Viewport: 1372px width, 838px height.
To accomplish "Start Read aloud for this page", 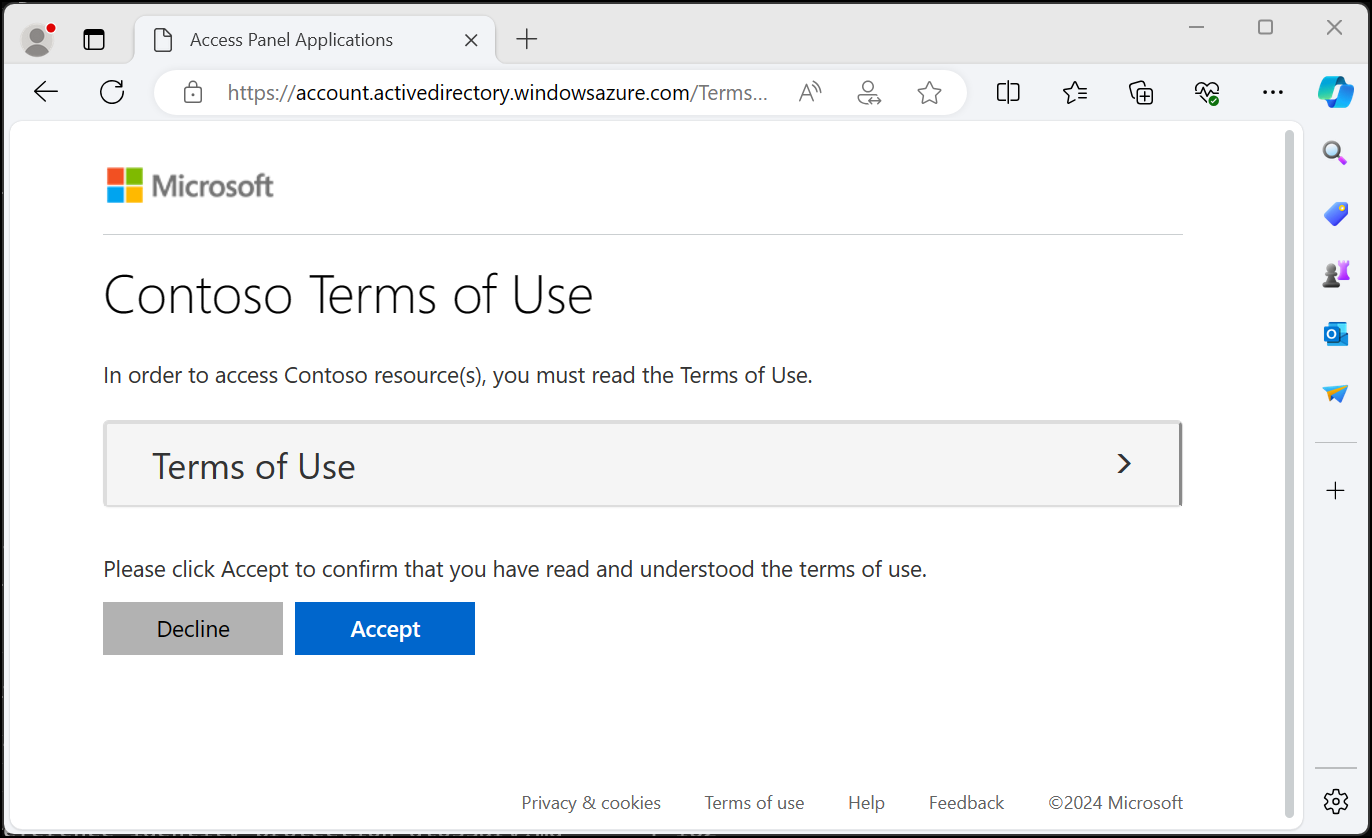I will pyautogui.click(x=809, y=92).
